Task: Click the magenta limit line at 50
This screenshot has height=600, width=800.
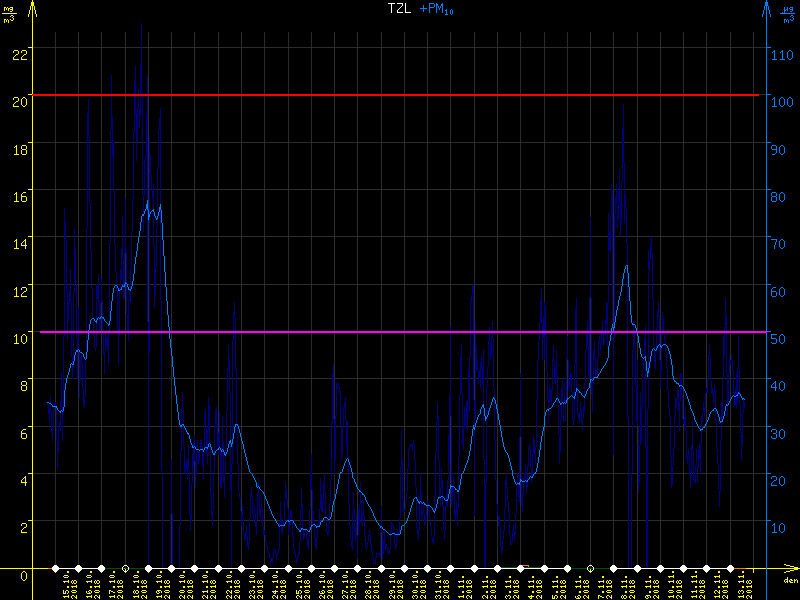Action: (400, 332)
